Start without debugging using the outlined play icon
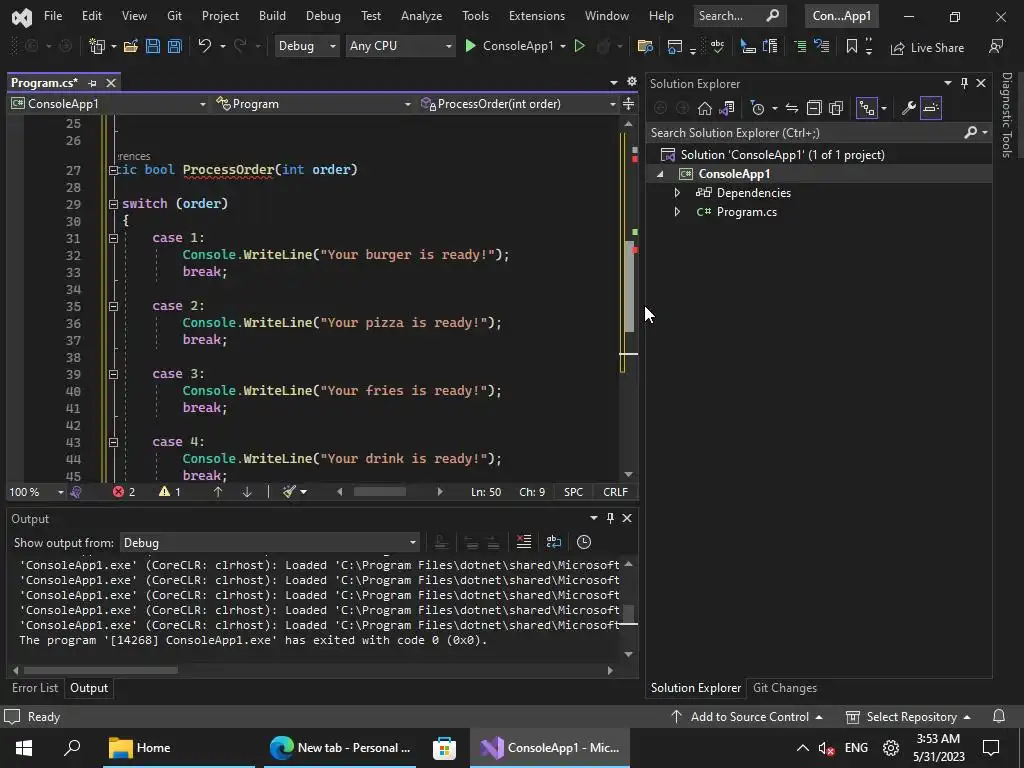1024x768 pixels. (x=579, y=46)
